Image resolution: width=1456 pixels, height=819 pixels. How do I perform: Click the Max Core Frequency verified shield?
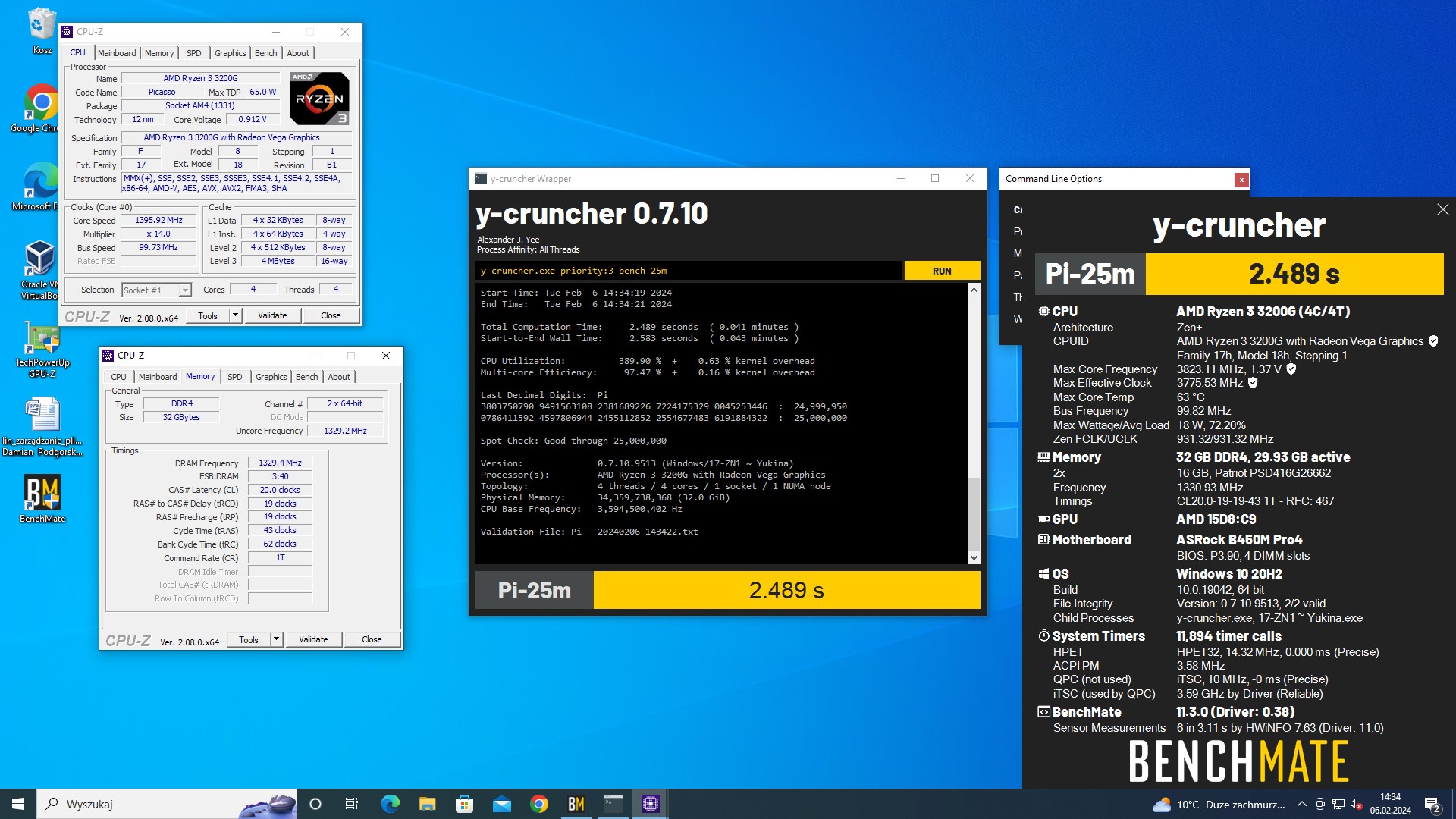click(x=1291, y=369)
